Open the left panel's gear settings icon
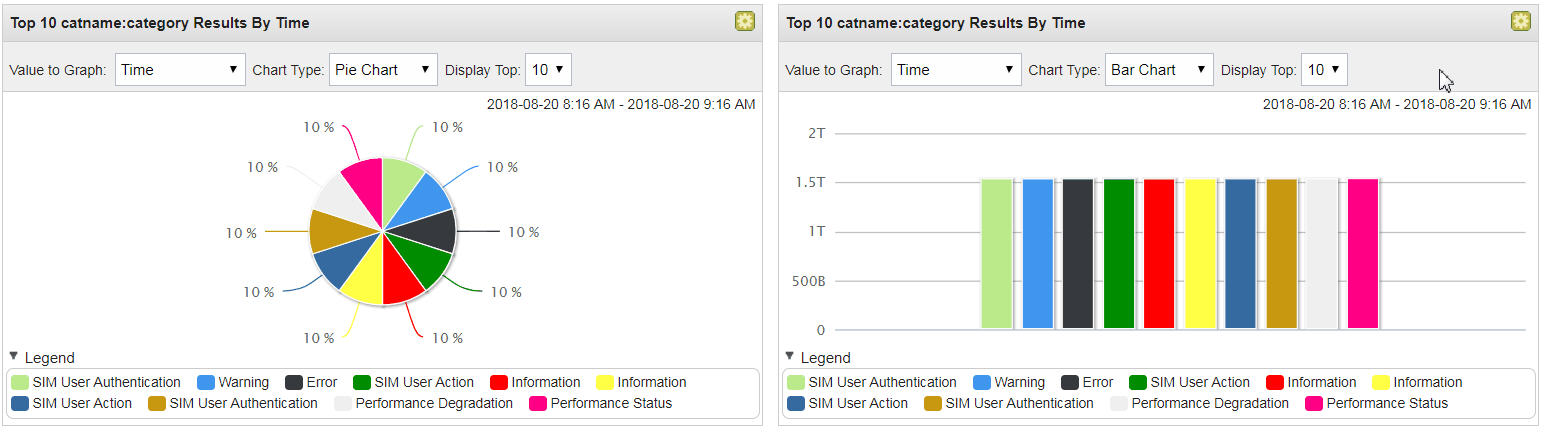The image size is (1545, 436). [744, 21]
